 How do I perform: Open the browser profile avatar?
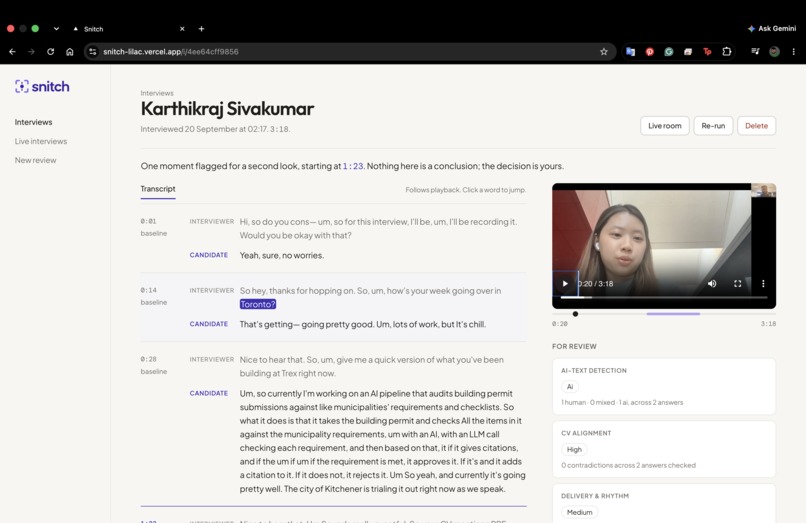click(x=774, y=51)
